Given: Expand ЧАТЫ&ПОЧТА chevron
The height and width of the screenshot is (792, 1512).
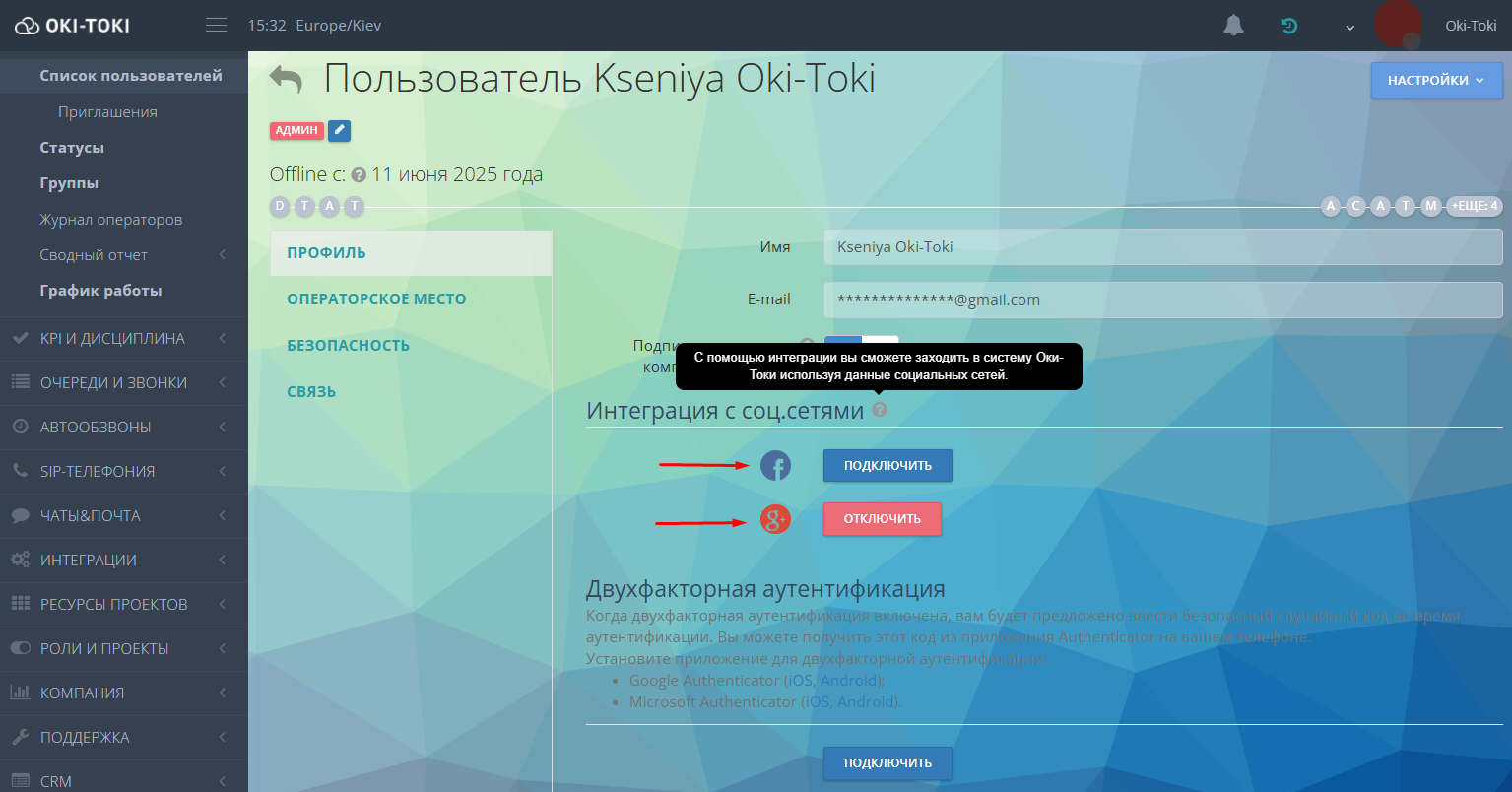Looking at the screenshot, I should 223,515.
